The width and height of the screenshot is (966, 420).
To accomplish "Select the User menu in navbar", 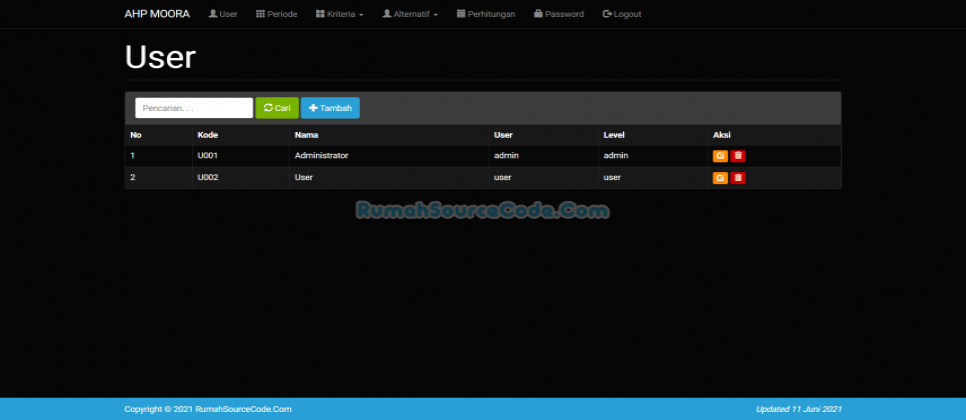I will click(222, 14).
